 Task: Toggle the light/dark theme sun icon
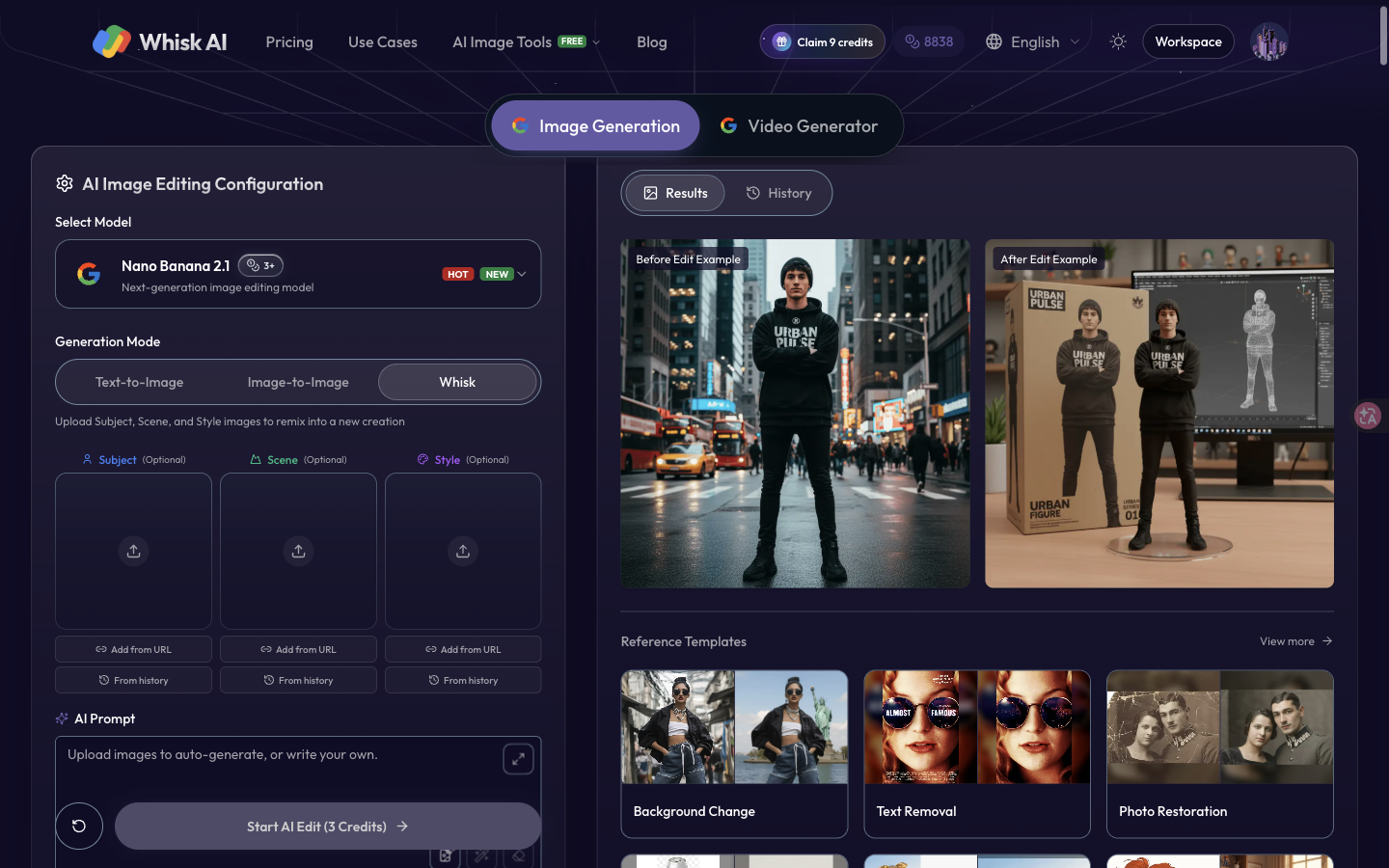pos(1118,41)
